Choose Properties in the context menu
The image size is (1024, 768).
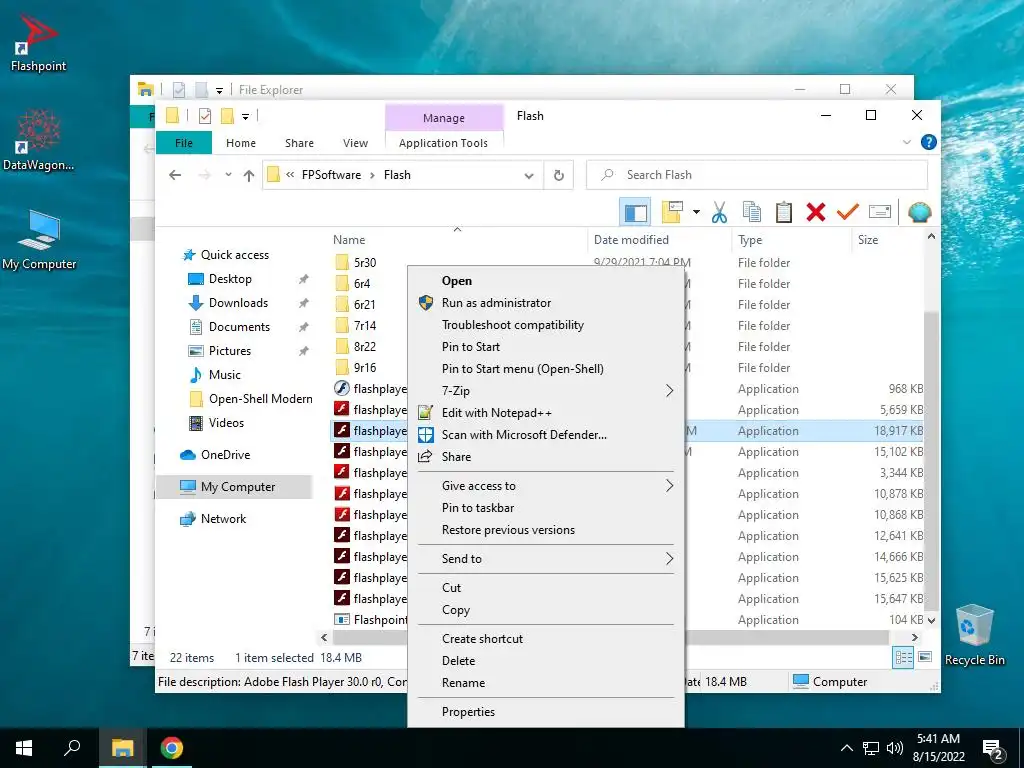pos(545,712)
